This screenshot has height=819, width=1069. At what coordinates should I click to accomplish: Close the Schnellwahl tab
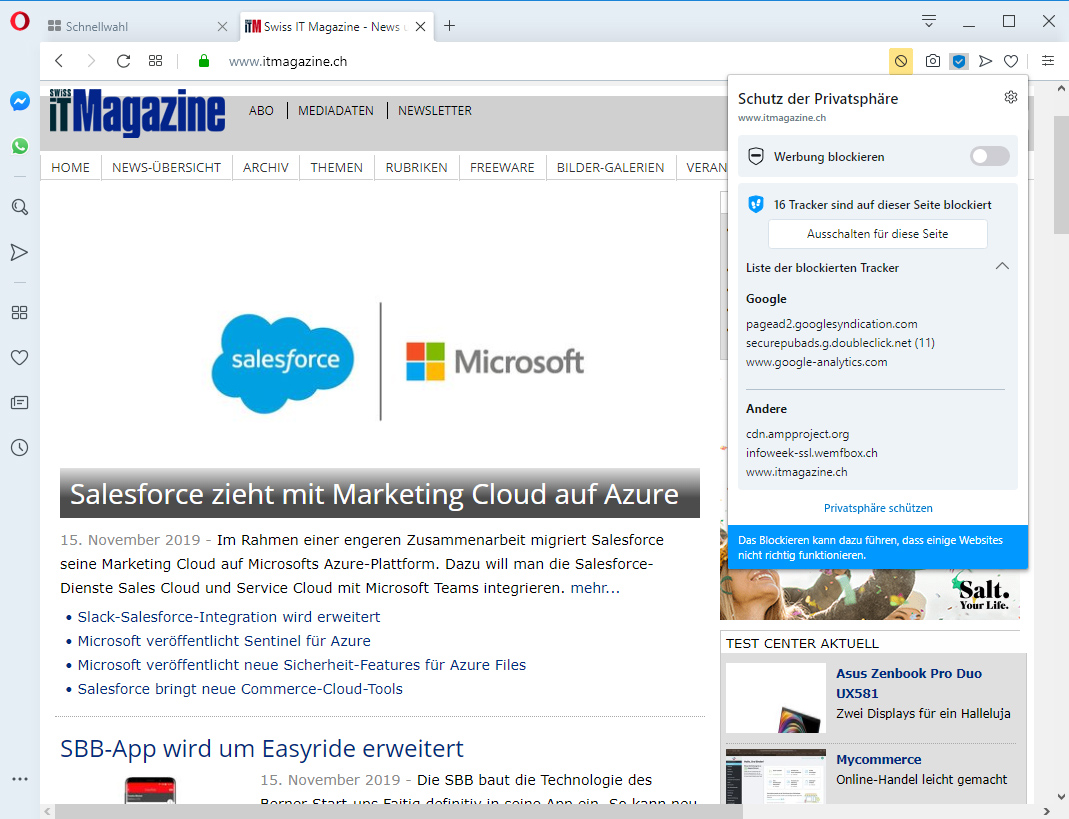pyautogui.click(x=222, y=27)
